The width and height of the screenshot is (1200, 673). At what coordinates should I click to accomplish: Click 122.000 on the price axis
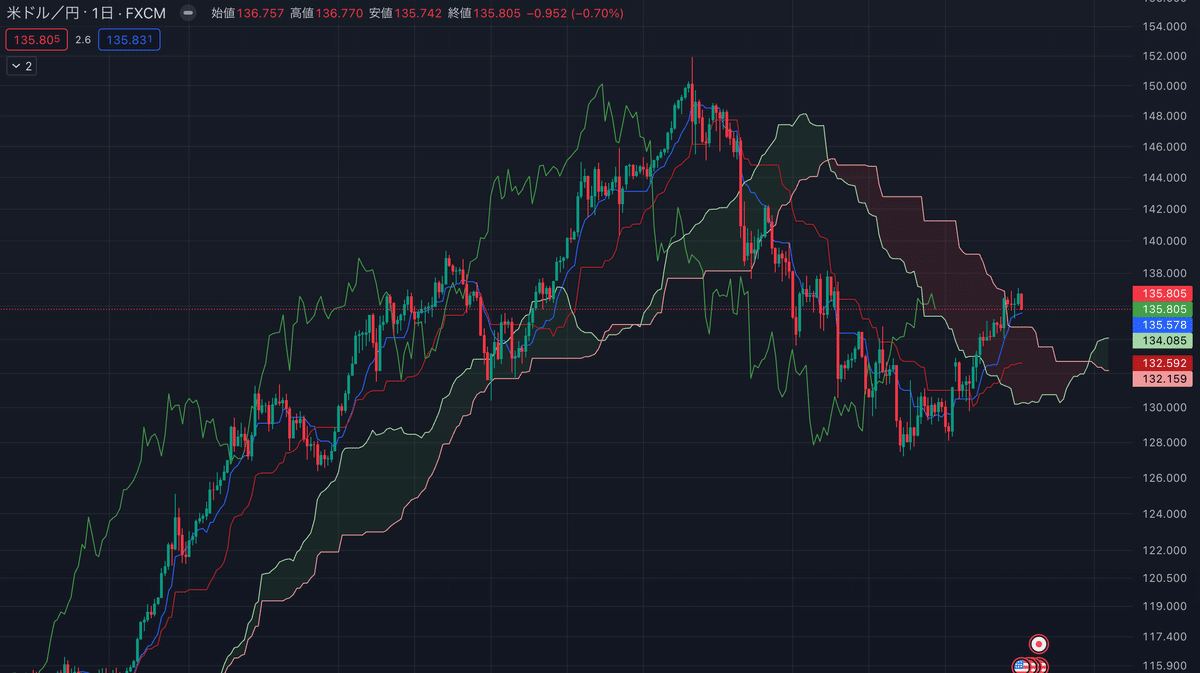click(x=1166, y=551)
